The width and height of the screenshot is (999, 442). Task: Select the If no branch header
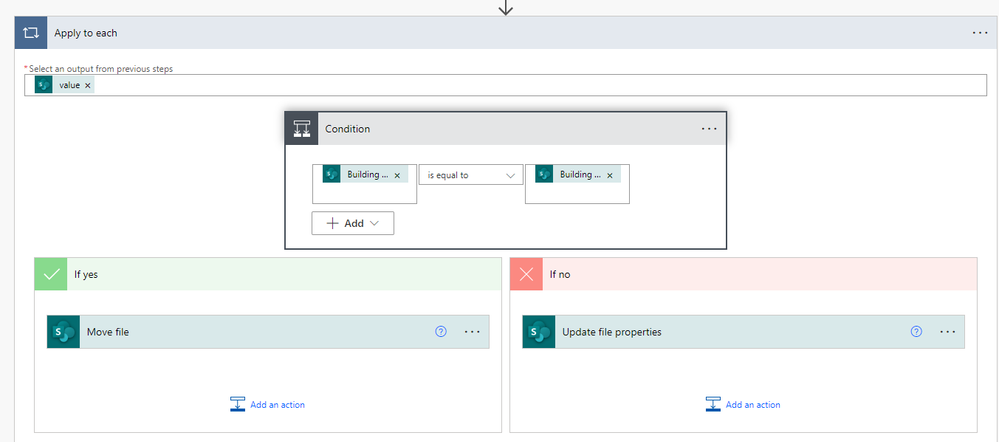744,274
